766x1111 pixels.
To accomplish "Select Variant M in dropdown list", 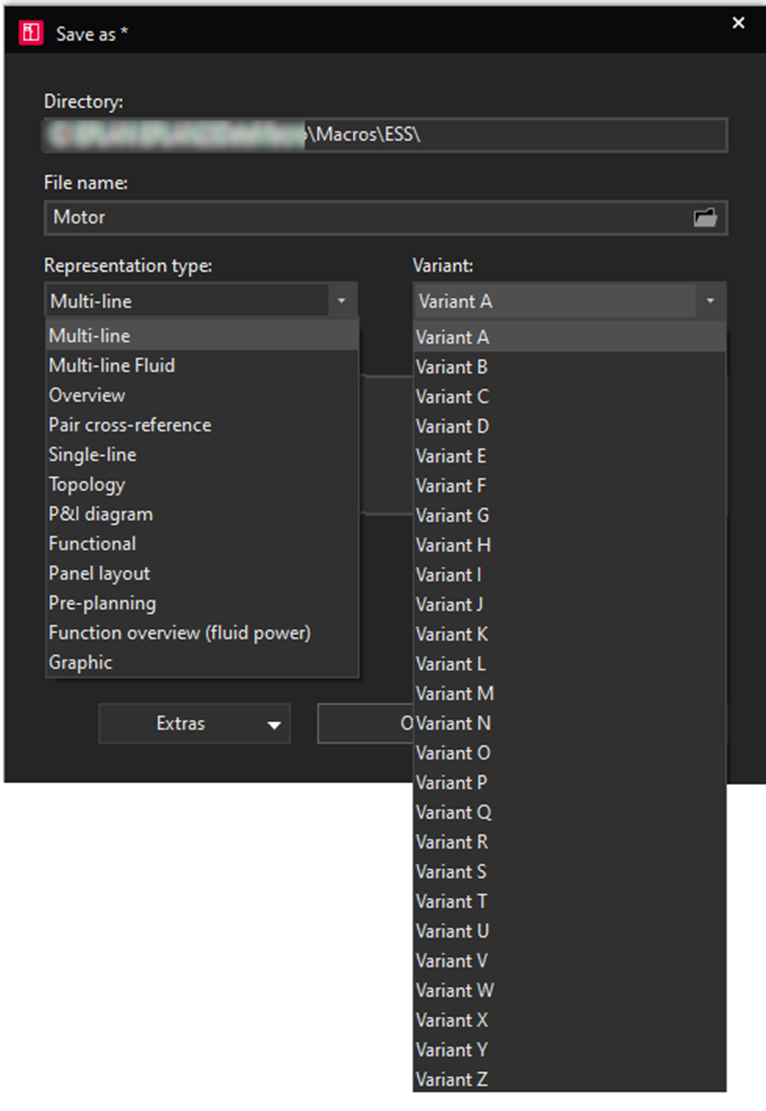I will click(x=455, y=694).
